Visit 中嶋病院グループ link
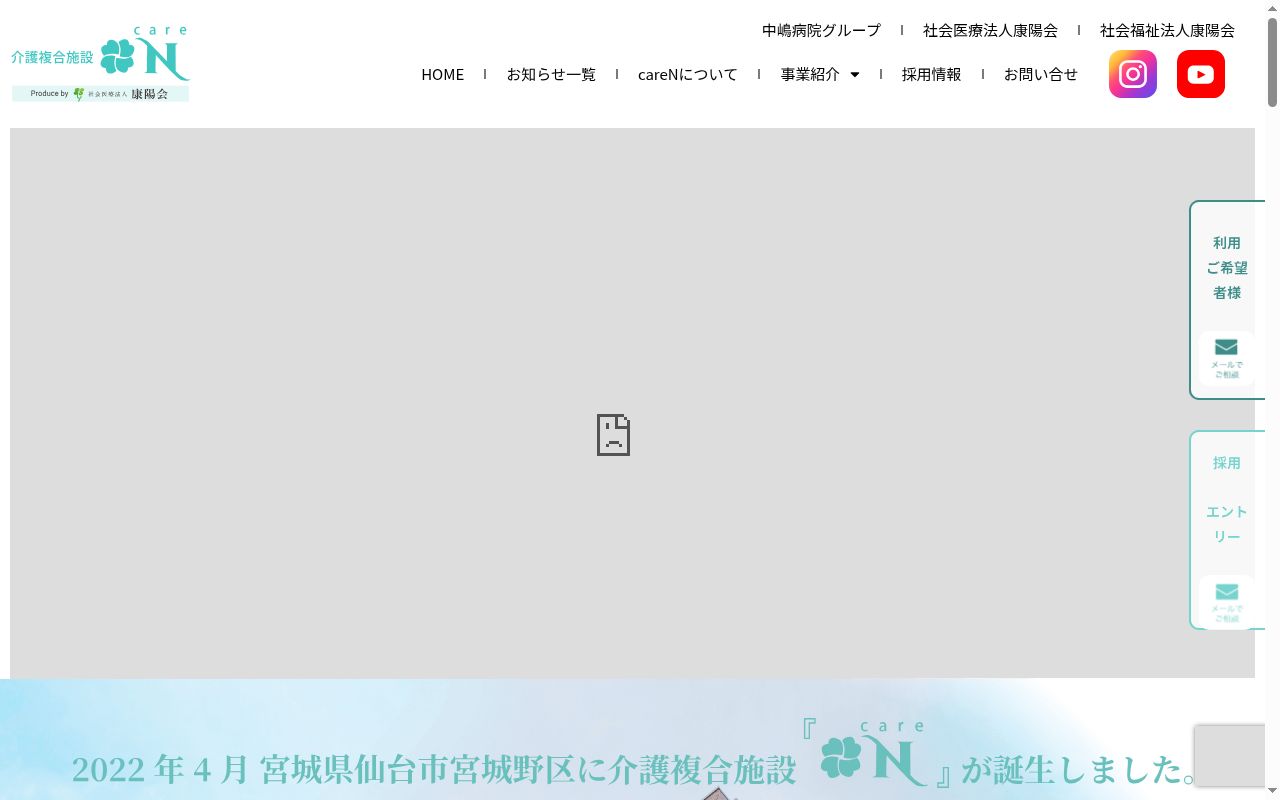1280x800 pixels. (821, 30)
